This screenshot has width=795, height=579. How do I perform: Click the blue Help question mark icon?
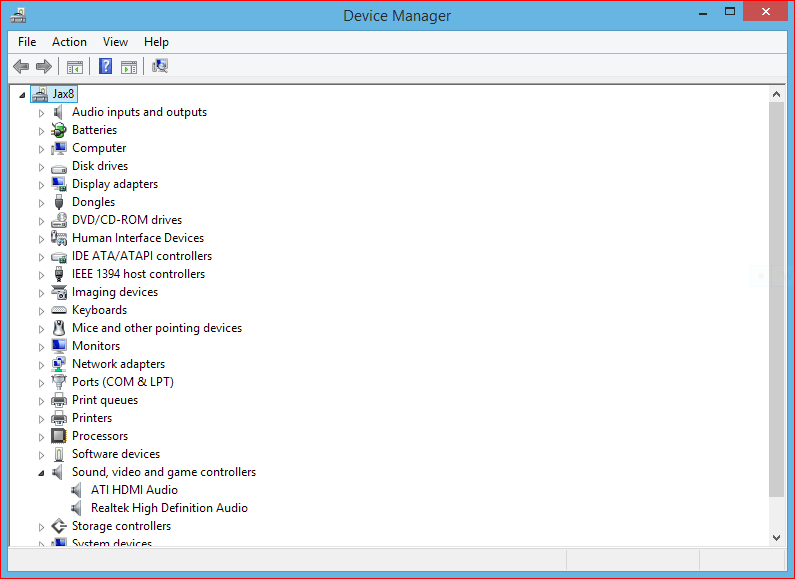point(105,66)
